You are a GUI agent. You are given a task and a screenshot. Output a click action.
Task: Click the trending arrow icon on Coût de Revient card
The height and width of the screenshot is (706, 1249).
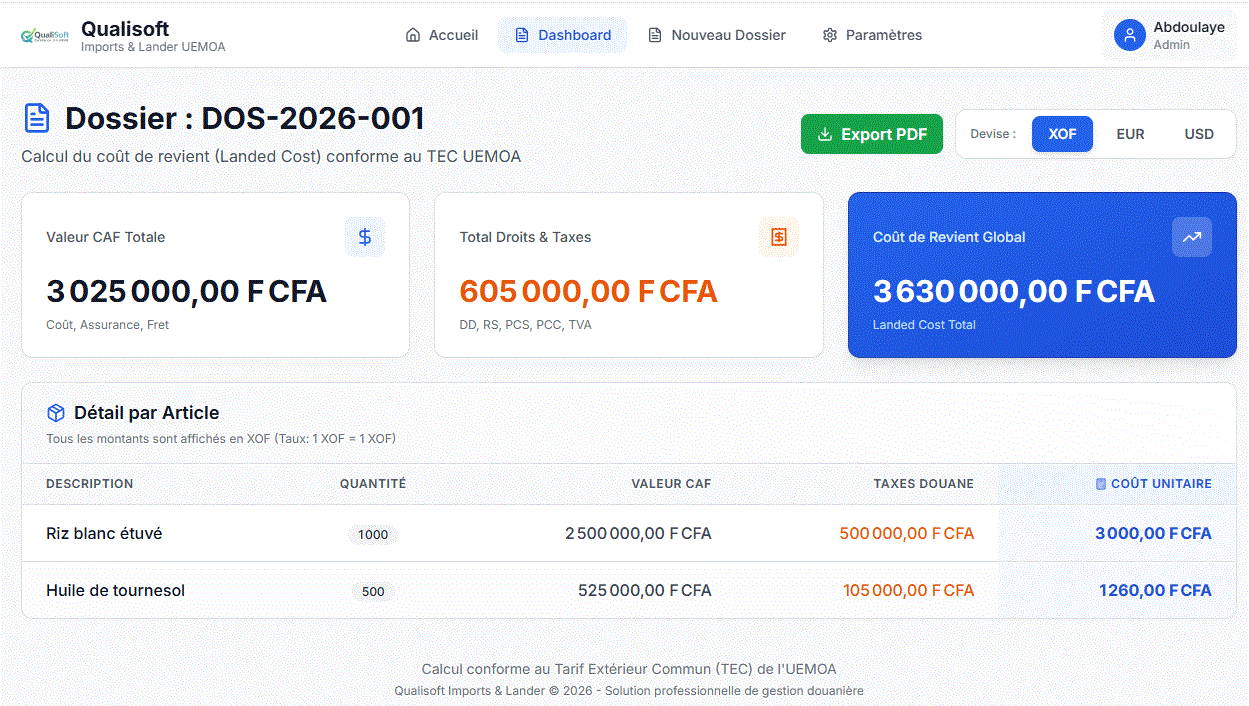(x=1192, y=237)
